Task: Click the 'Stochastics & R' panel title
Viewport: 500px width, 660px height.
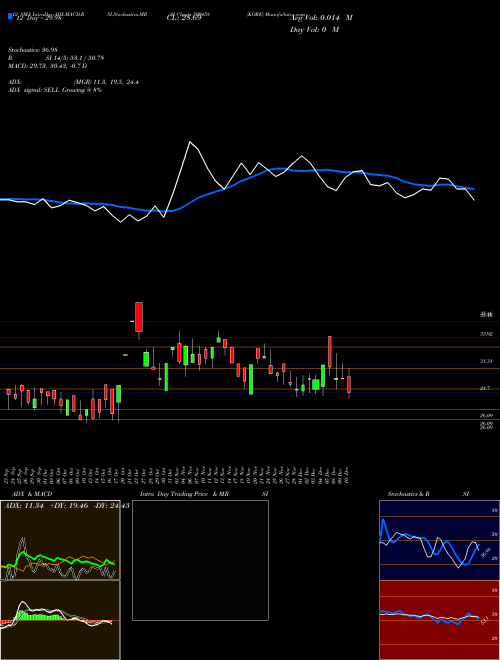Action: [x=408, y=494]
